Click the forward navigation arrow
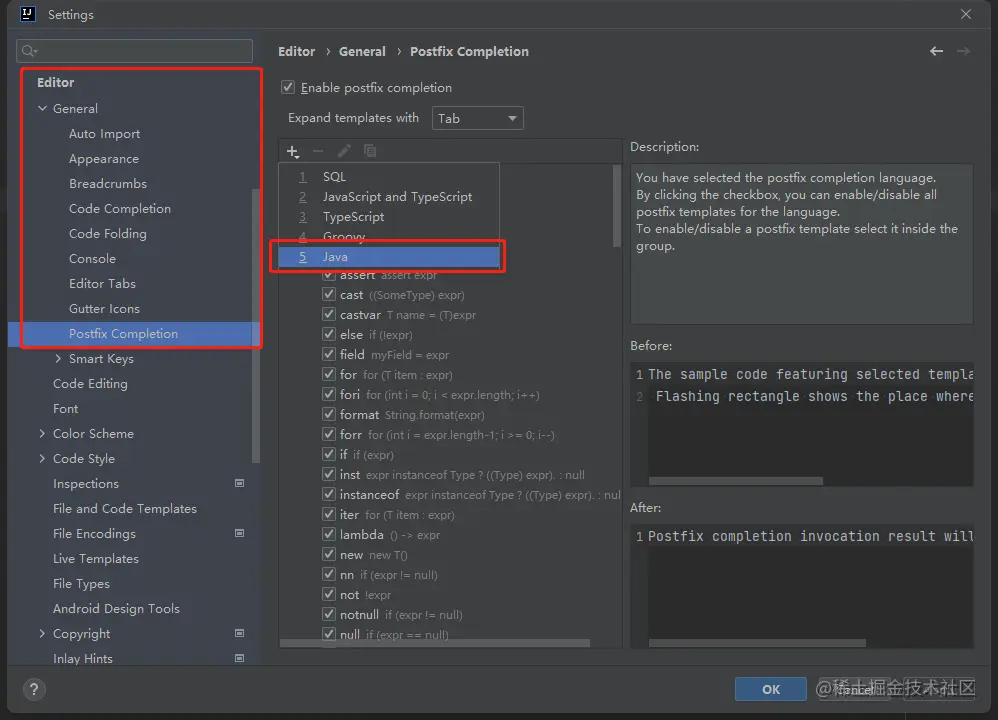This screenshot has width=998, height=720. point(964,51)
